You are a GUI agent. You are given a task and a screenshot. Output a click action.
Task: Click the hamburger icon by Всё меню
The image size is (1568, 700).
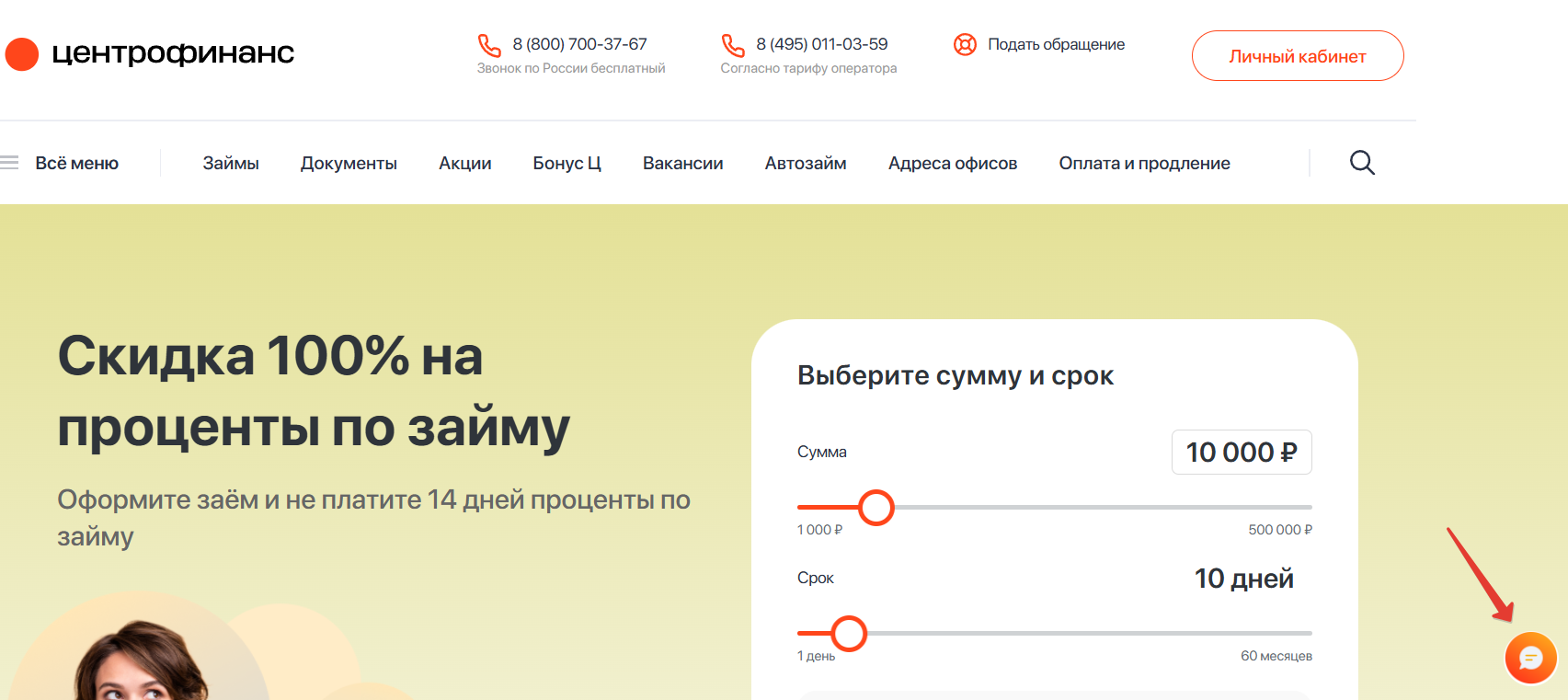tap(9, 163)
